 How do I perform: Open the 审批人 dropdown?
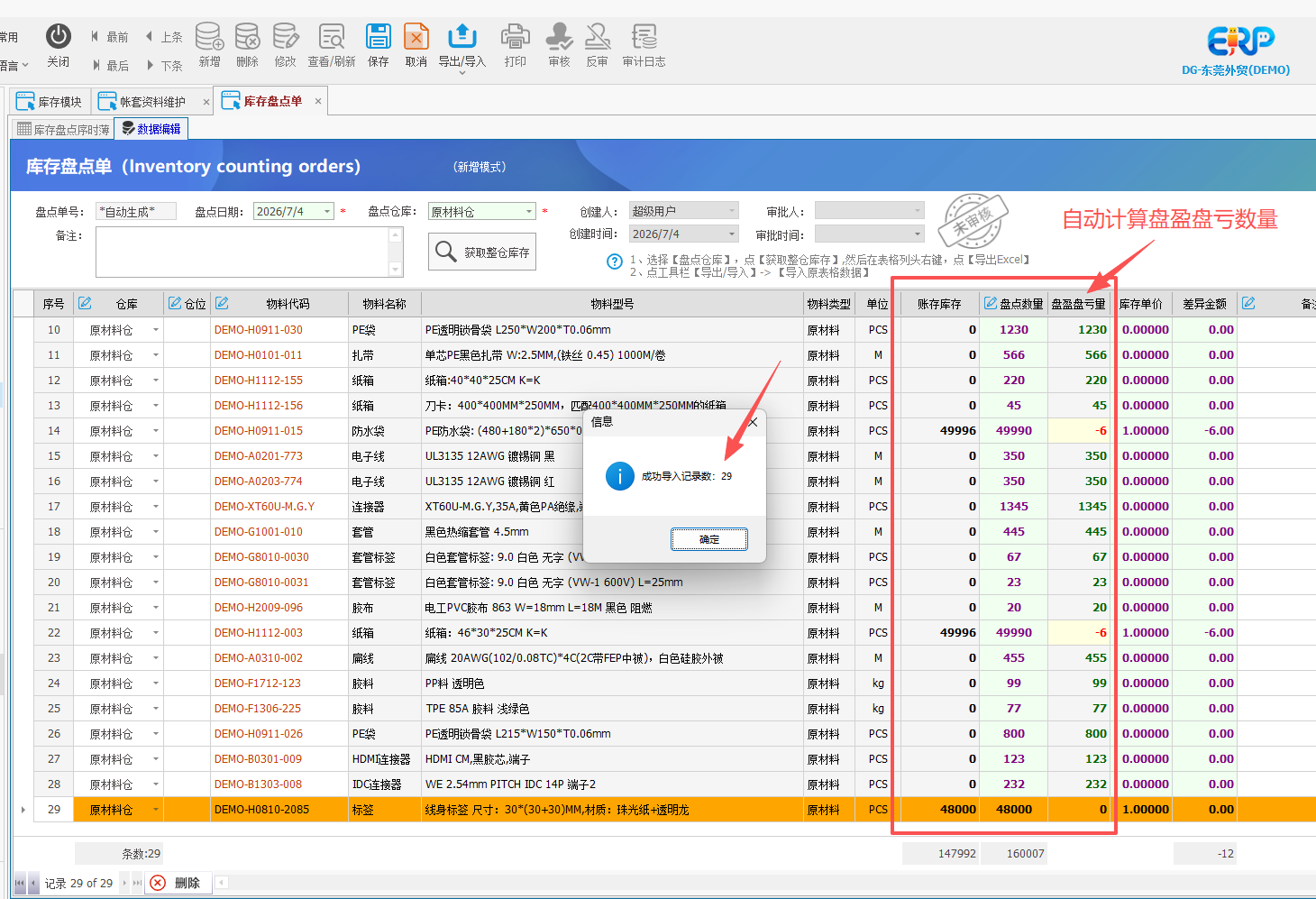[918, 210]
